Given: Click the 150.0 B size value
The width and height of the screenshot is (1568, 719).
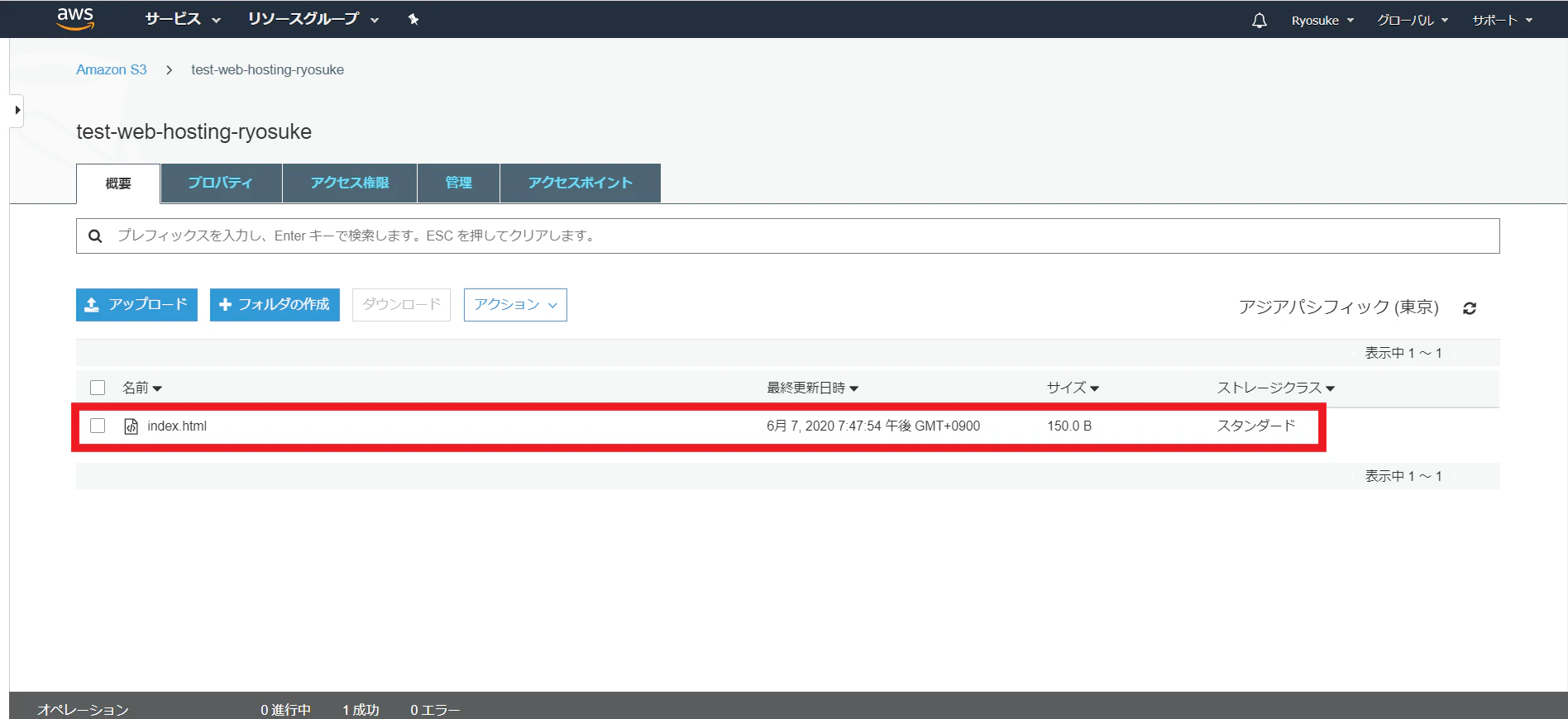Looking at the screenshot, I should coord(1069,426).
